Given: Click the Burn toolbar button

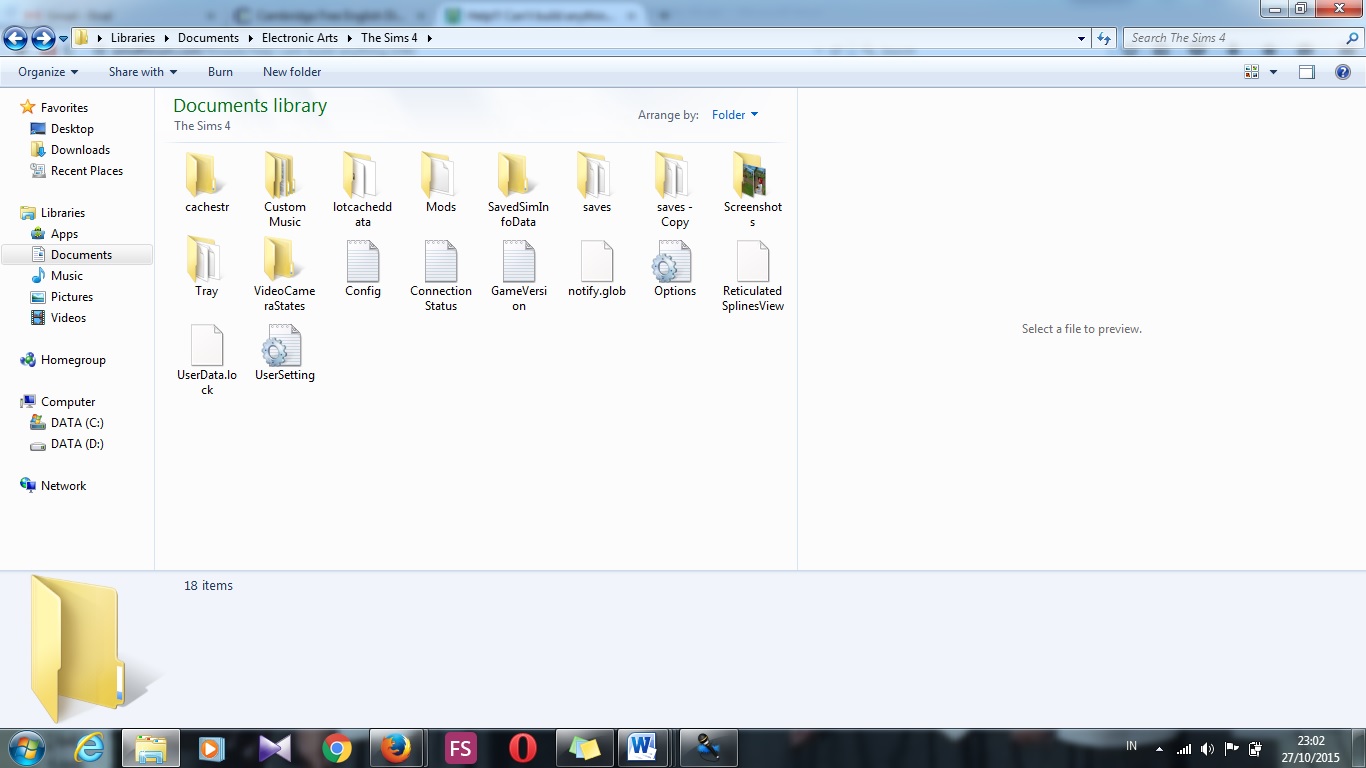Looking at the screenshot, I should 220,72.
